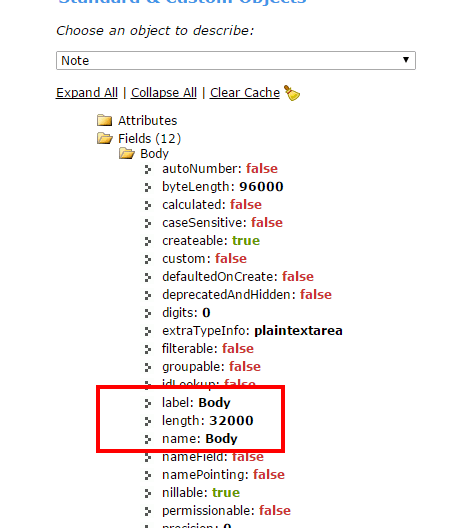The width and height of the screenshot is (463, 528).
Task: Expand the Attributes tree node
Action: tap(147, 121)
